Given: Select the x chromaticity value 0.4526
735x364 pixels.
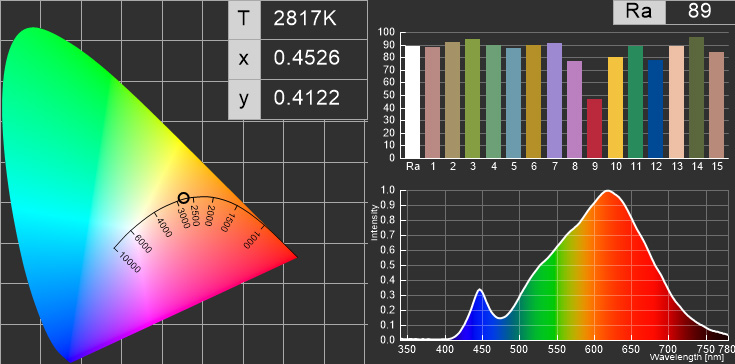Looking at the screenshot, I should click(306, 58).
